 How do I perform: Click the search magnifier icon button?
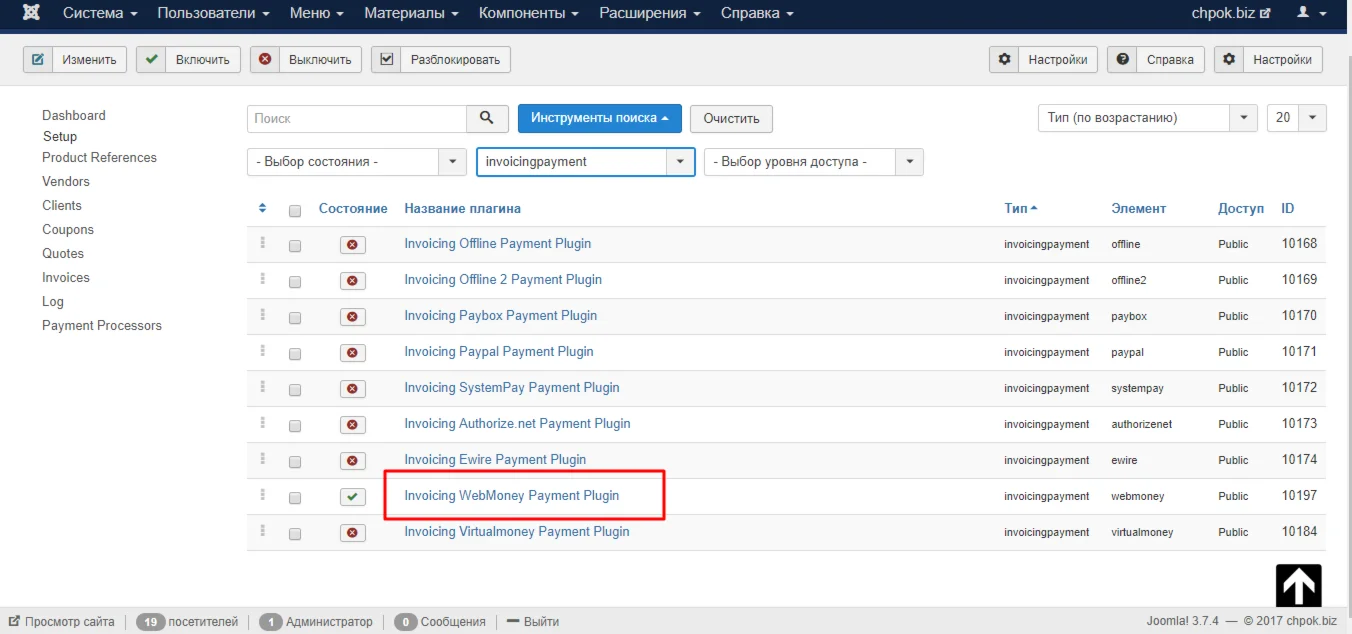coord(487,118)
